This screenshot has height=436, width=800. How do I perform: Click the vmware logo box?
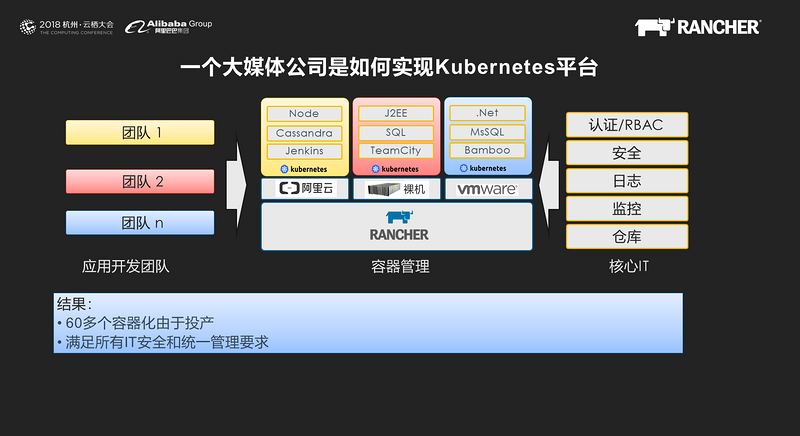coord(488,189)
